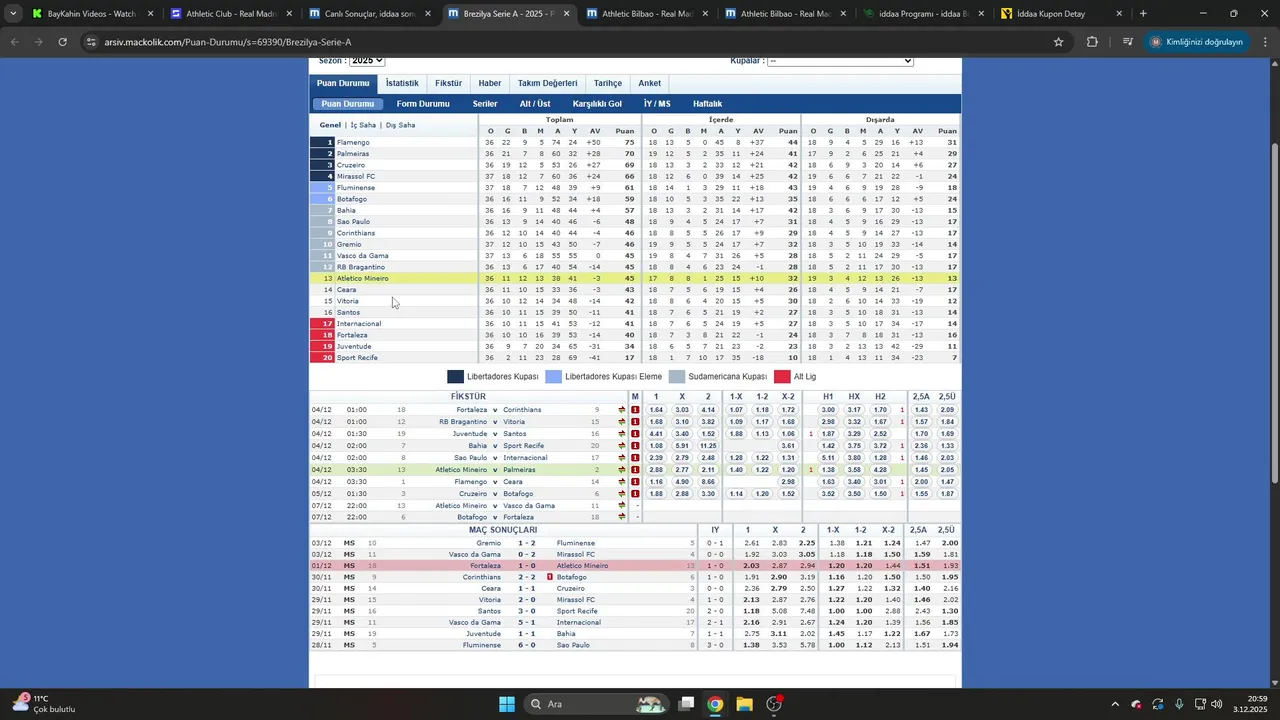
Task: Open the Anket tab
Action: [x=650, y=84]
